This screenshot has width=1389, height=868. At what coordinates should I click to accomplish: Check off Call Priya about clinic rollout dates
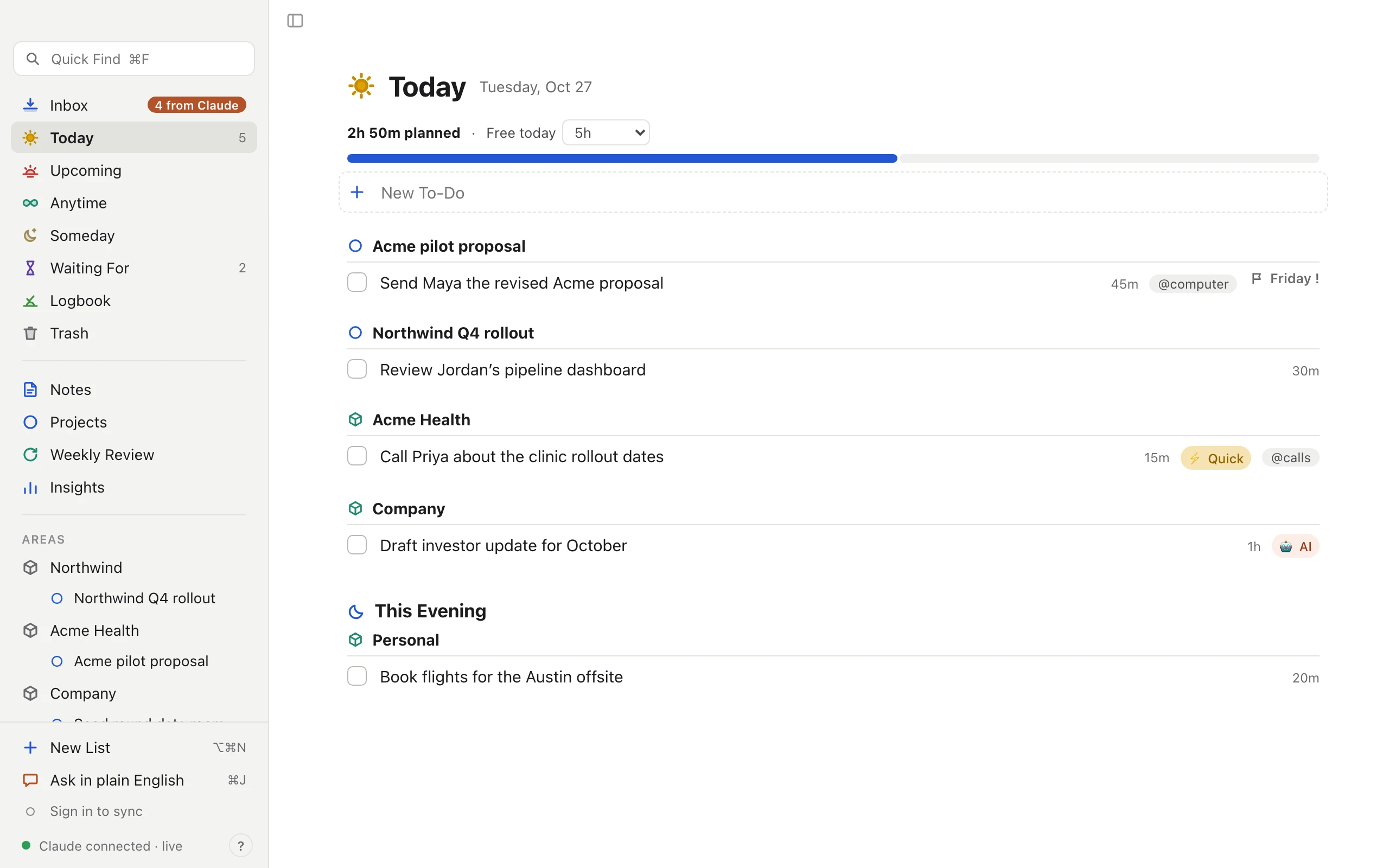click(x=357, y=456)
